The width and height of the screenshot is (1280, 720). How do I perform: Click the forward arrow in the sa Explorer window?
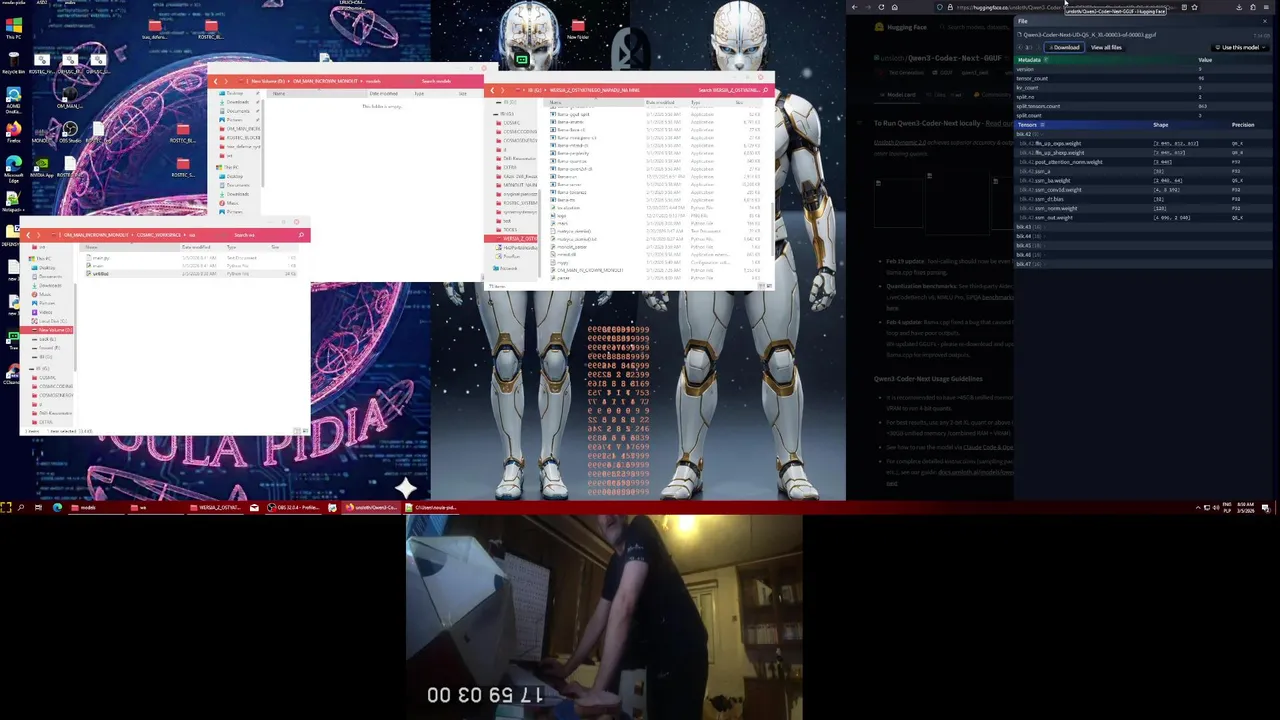[x=38, y=235]
